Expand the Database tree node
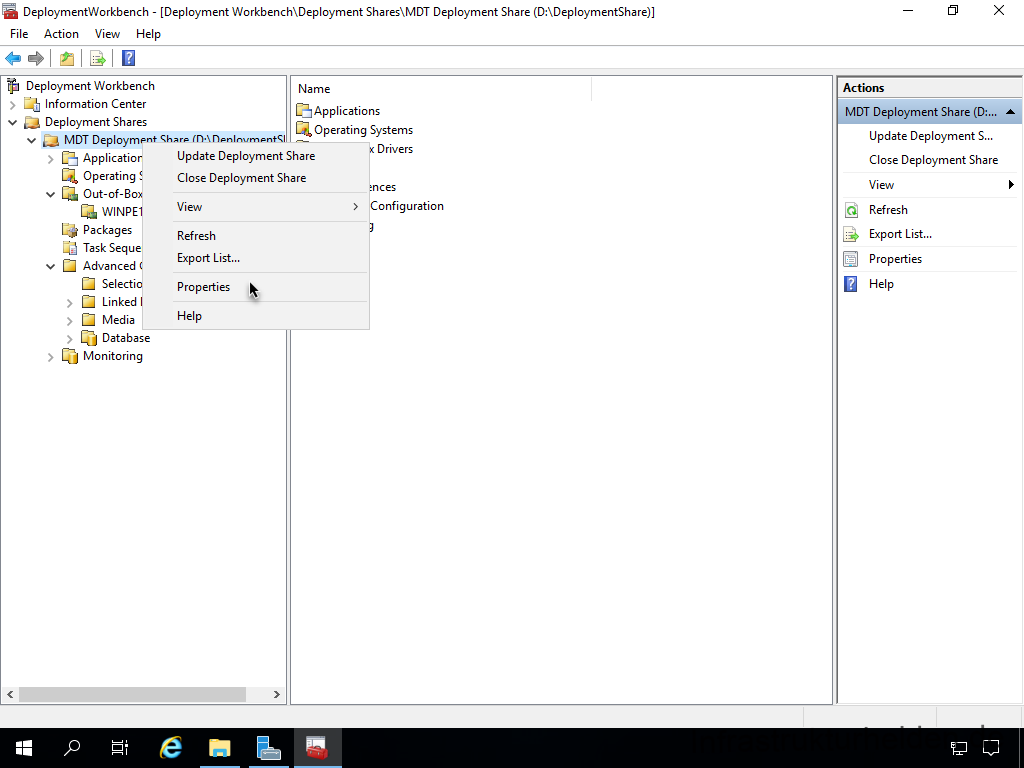 click(69, 338)
